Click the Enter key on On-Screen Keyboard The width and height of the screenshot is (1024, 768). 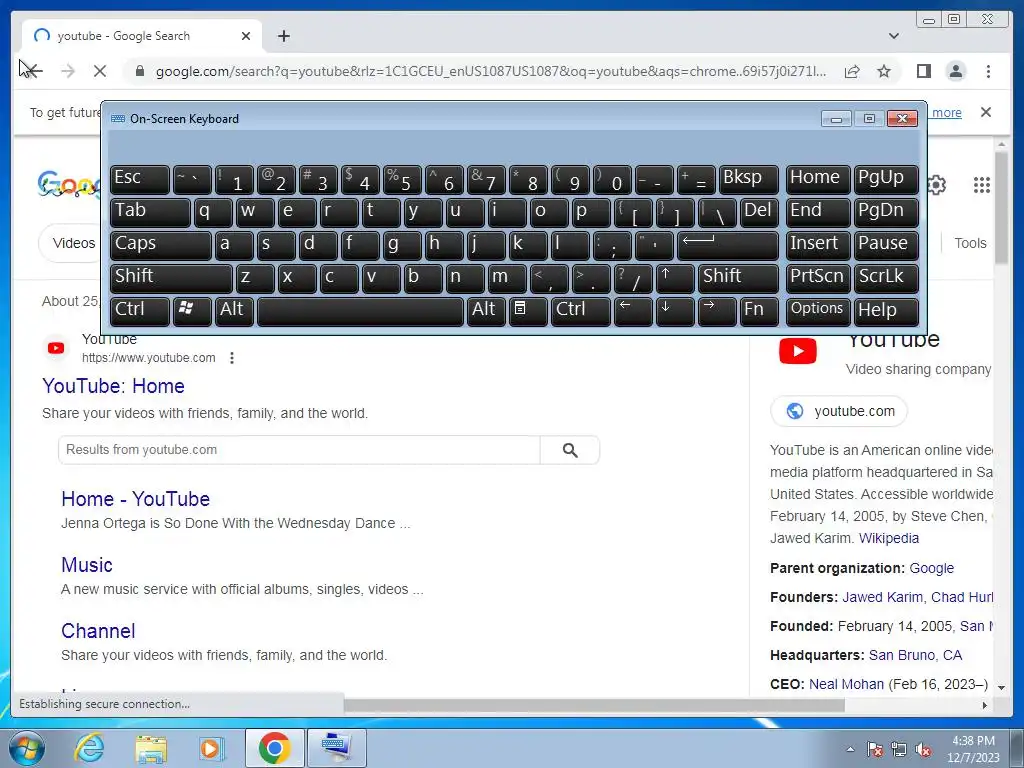pyautogui.click(x=728, y=245)
